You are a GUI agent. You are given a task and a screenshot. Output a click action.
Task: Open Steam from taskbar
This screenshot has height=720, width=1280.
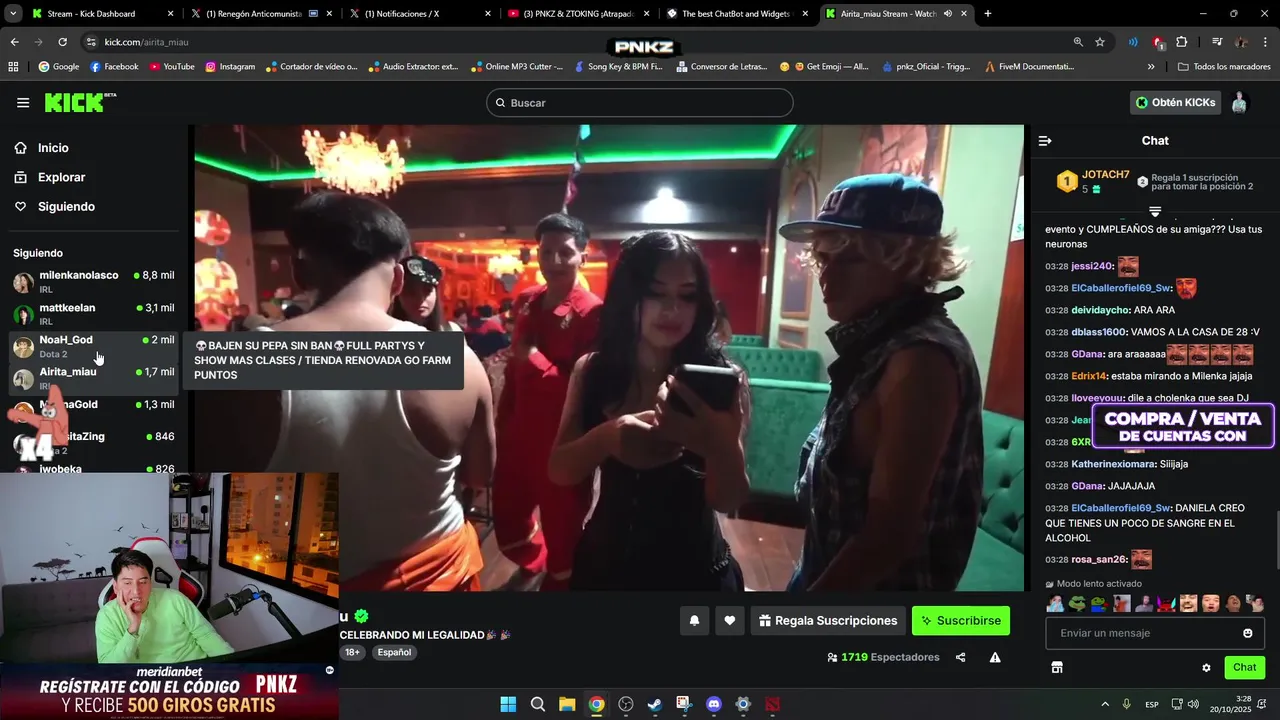(654, 704)
